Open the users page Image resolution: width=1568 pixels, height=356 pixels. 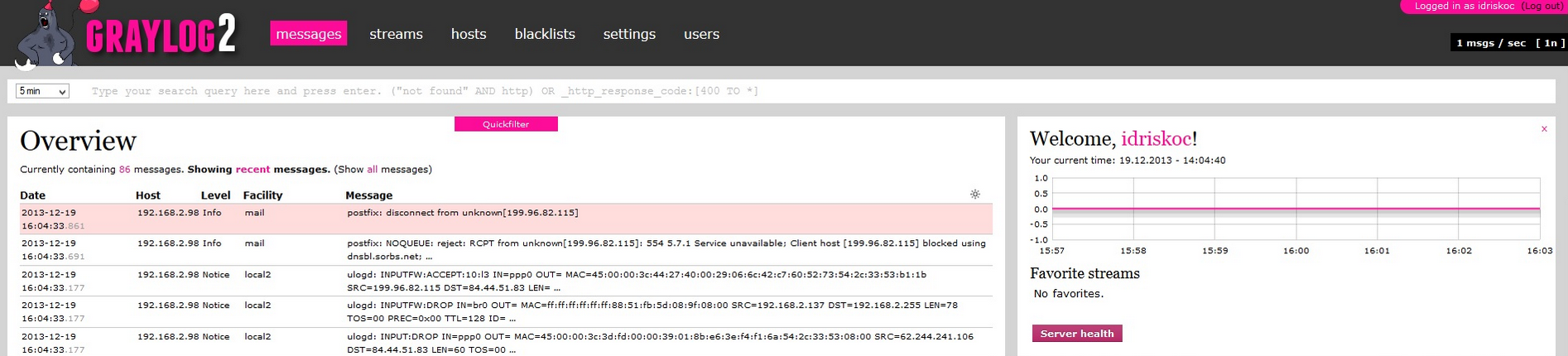click(701, 34)
